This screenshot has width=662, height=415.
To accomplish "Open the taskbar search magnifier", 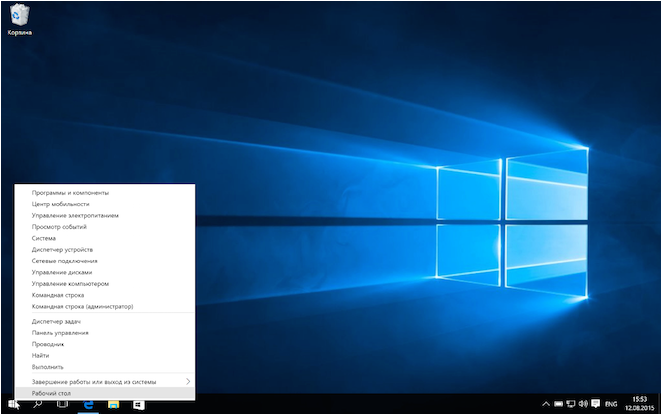I will tap(38, 404).
